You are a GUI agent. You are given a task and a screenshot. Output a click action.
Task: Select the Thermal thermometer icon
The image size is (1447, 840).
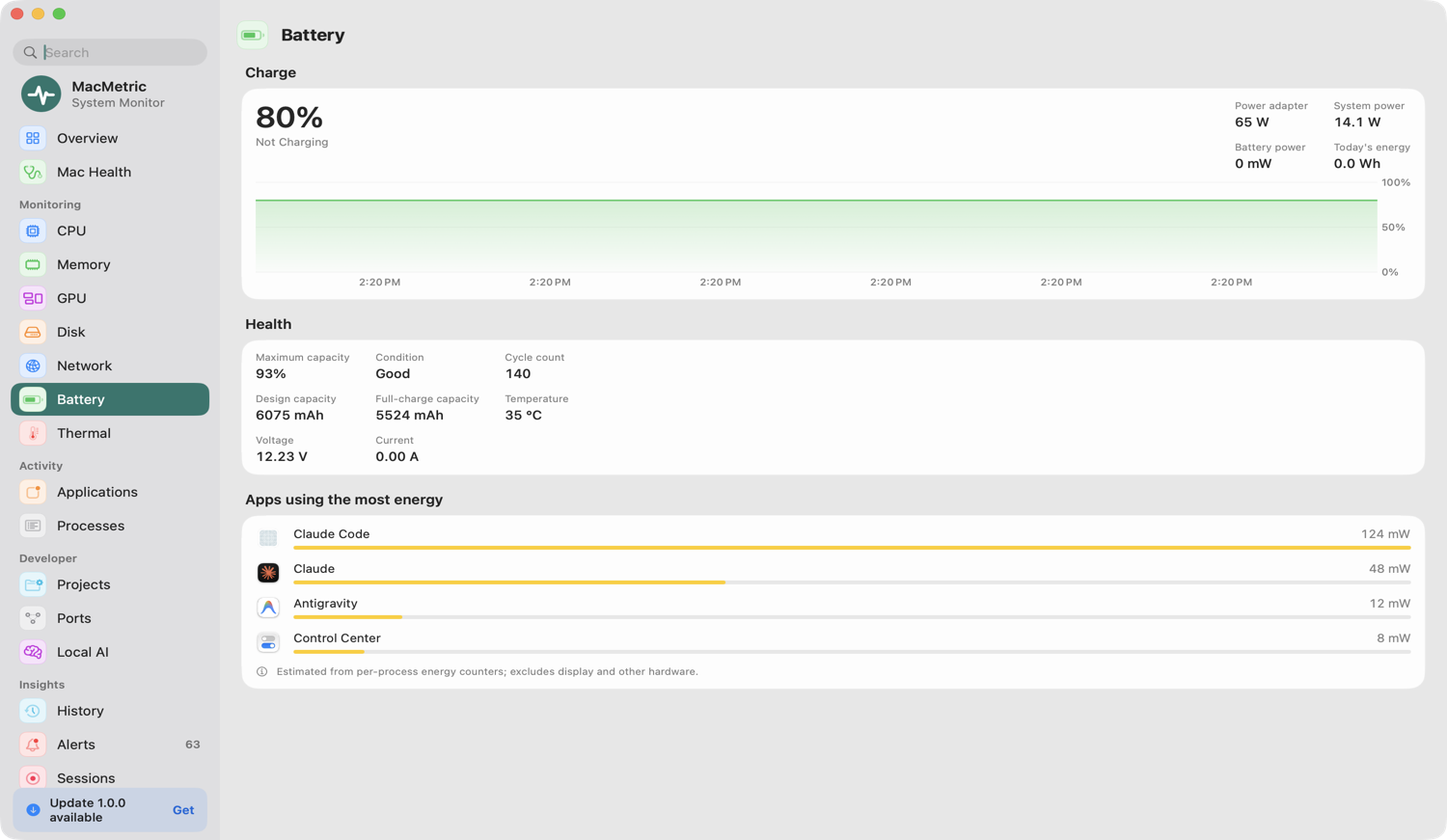click(33, 434)
